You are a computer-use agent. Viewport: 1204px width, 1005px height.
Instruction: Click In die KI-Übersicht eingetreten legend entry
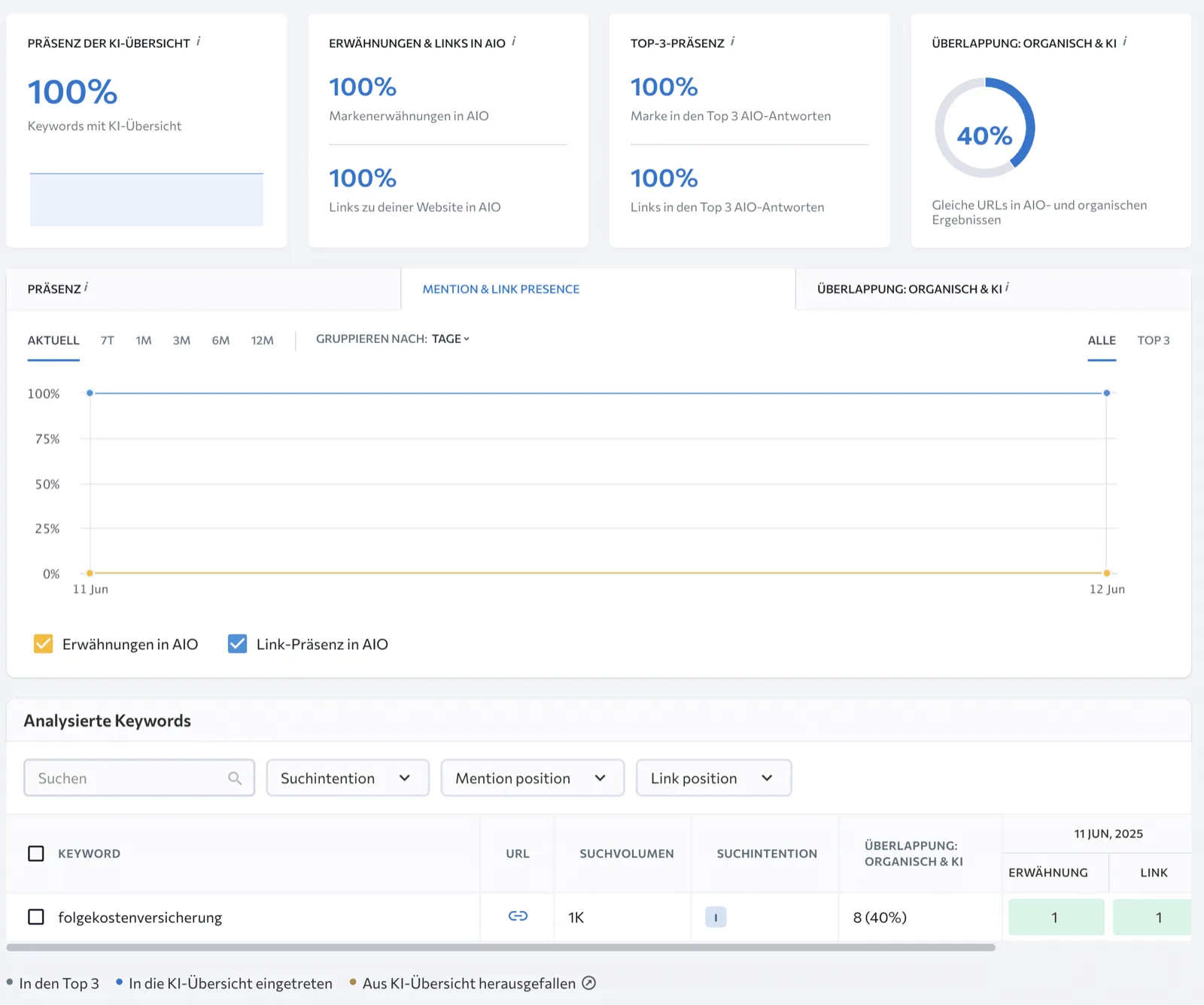pyautogui.click(x=224, y=983)
